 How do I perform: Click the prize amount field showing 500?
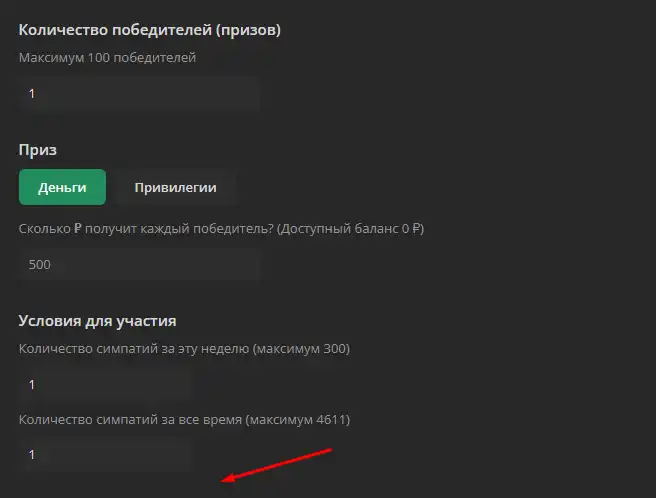[139, 264]
